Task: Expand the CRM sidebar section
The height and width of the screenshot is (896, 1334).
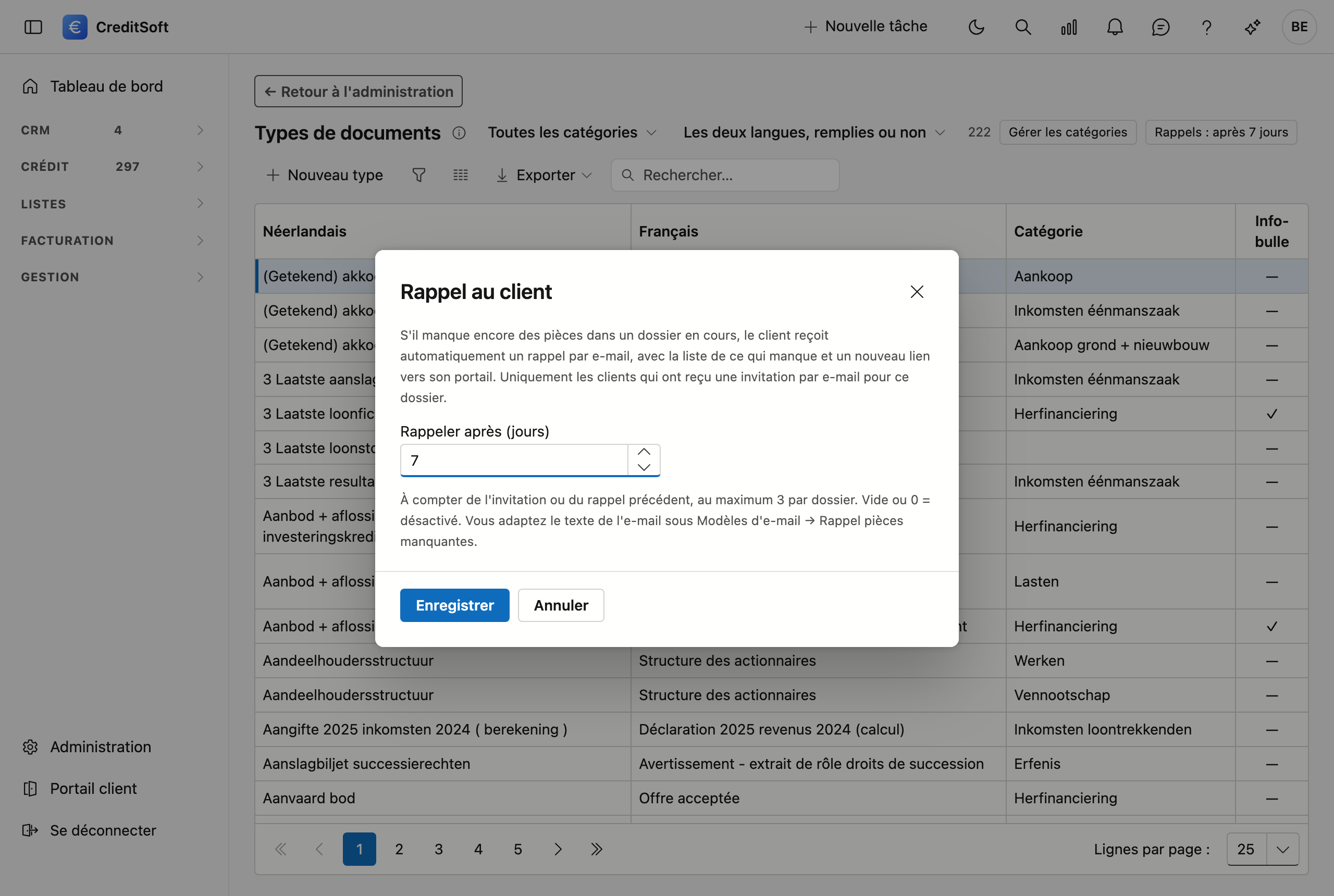Action: [x=113, y=130]
